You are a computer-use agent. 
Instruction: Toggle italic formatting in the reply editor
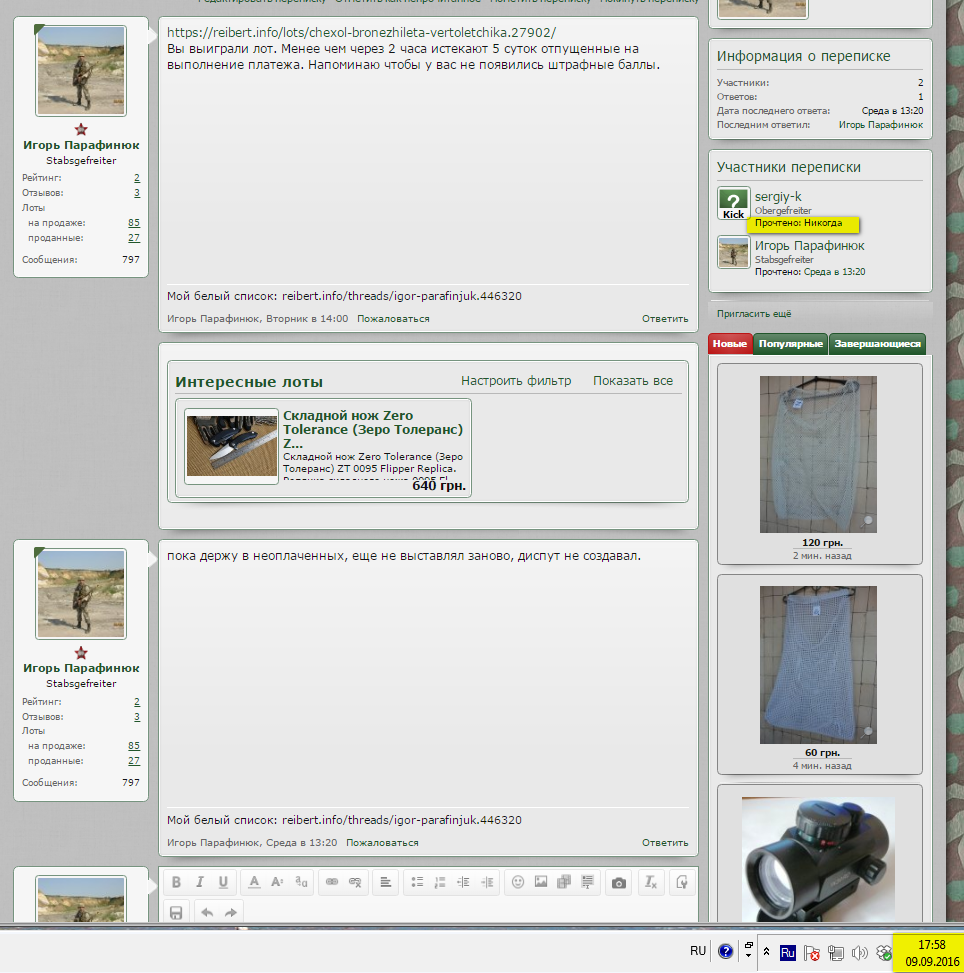point(200,882)
